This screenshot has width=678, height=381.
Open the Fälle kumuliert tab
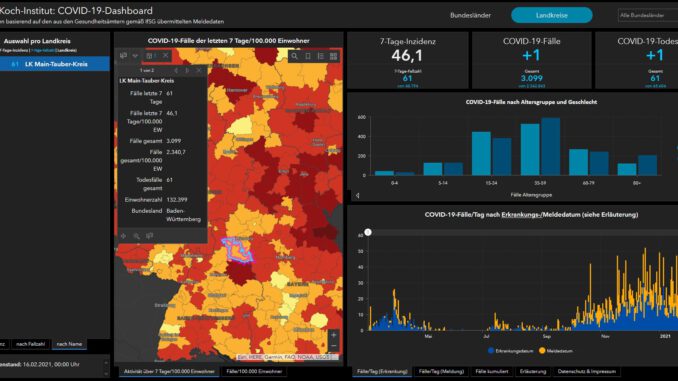coord(492,371)
